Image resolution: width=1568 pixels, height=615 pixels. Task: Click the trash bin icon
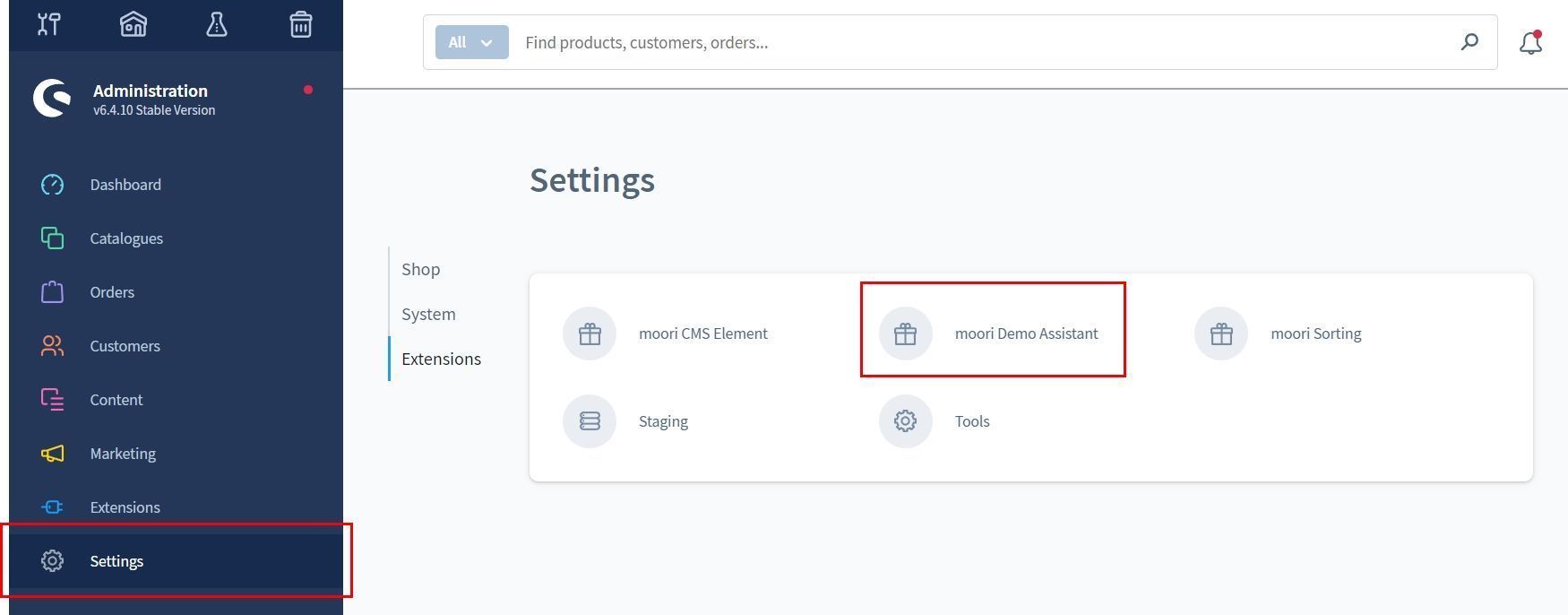coord(301,24)
